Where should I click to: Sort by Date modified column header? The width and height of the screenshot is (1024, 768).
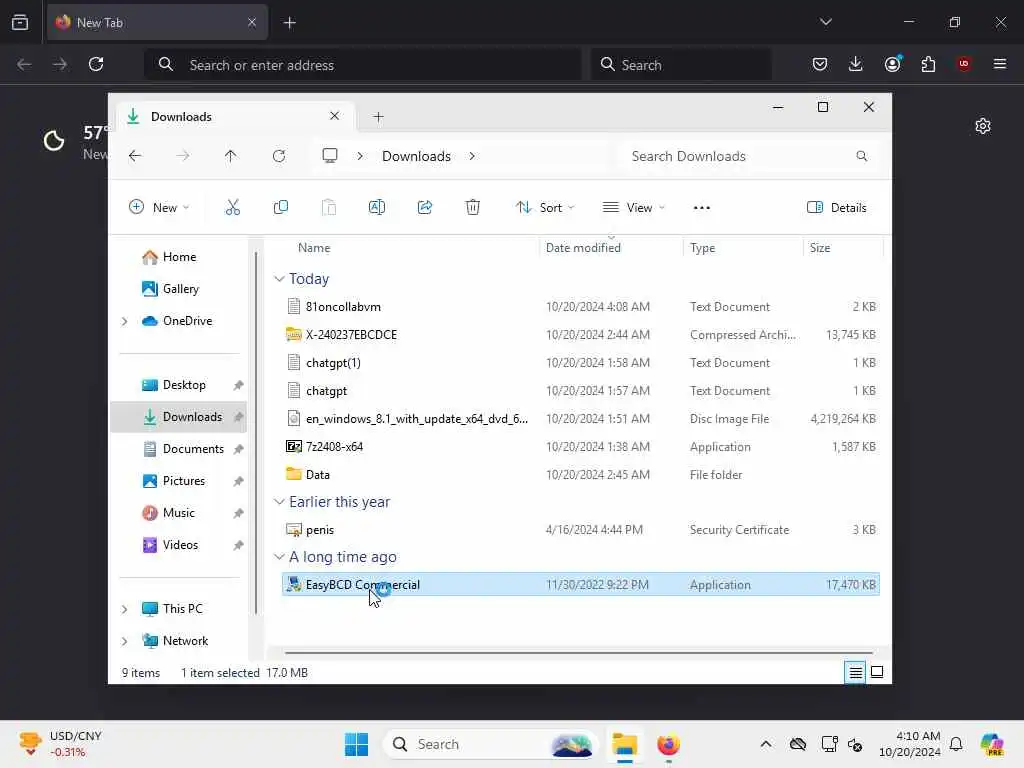583,248
